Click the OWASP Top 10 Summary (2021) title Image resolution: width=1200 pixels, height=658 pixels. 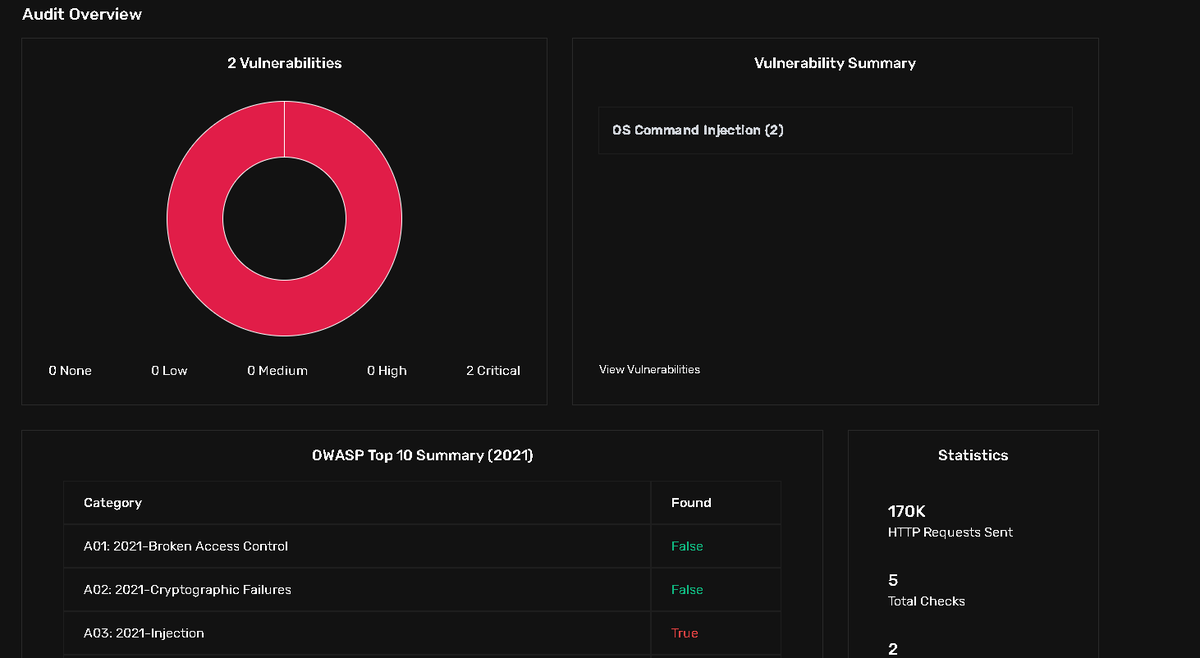coord(422,455)
